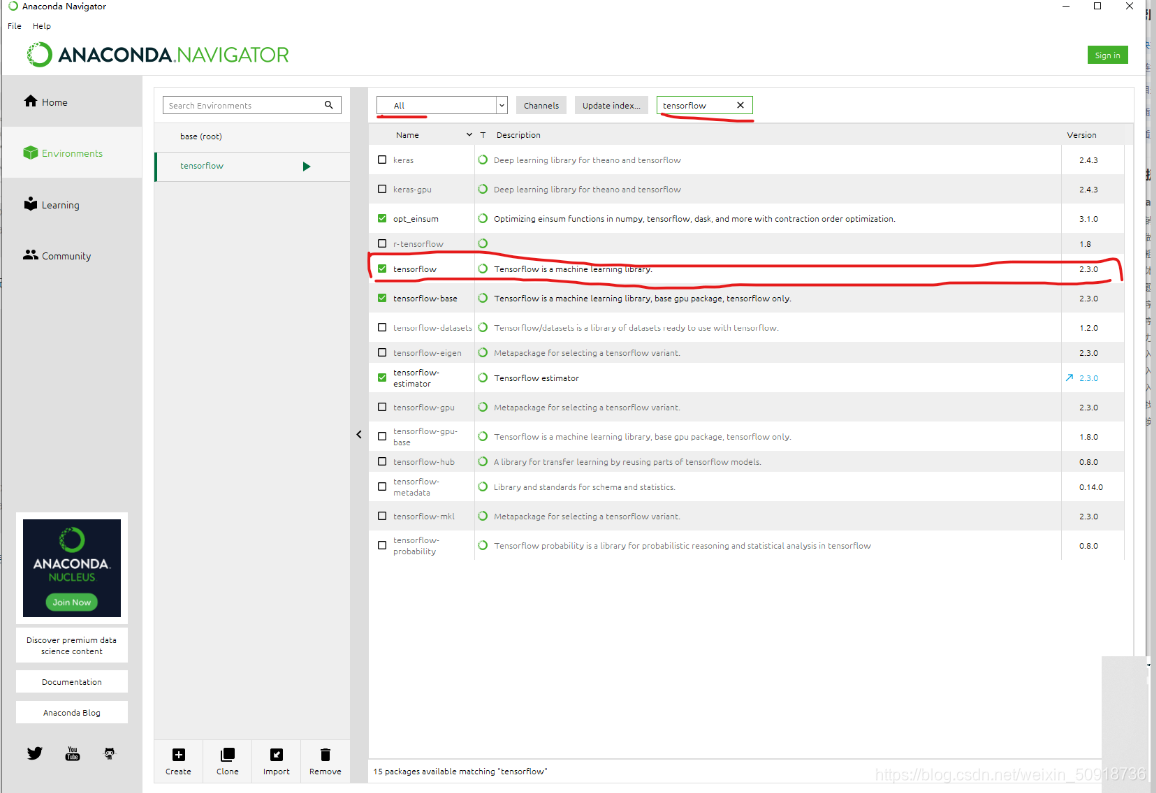The width and height of the screenshot is (1156, 793).
Task: Open the Home section icon
Action: click(30, 101)
